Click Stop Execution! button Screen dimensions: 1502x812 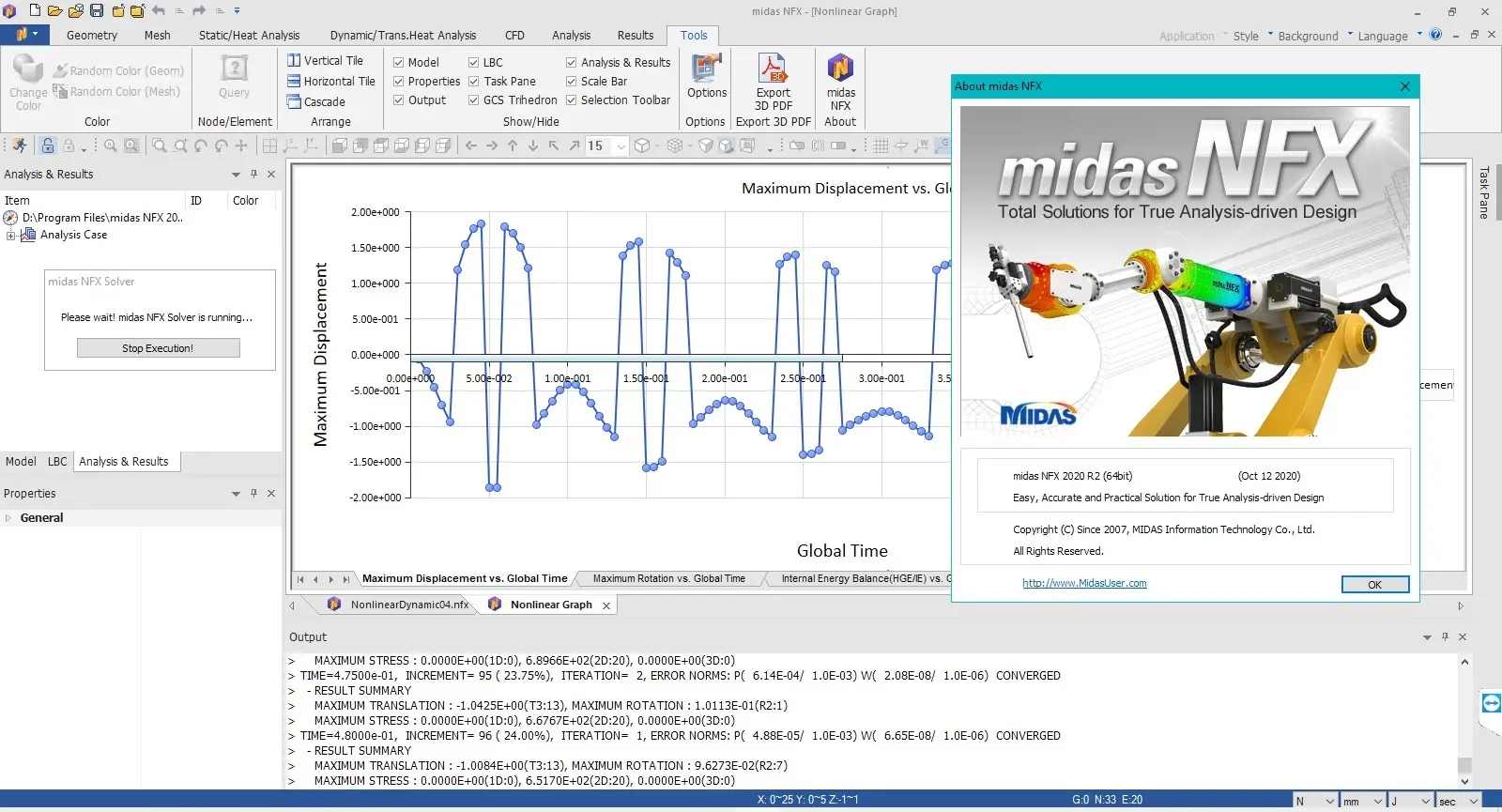(x=158, y=348)
